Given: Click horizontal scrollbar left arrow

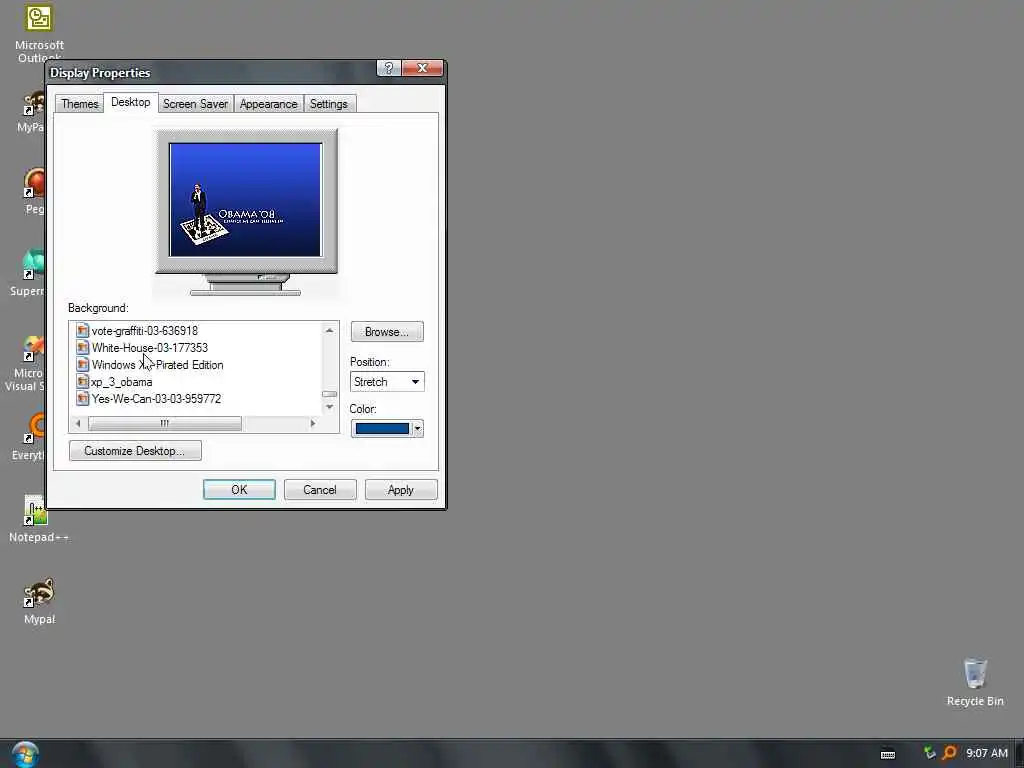Looking at the screenshot, I should pyautogui.click(x=78, y=423).
